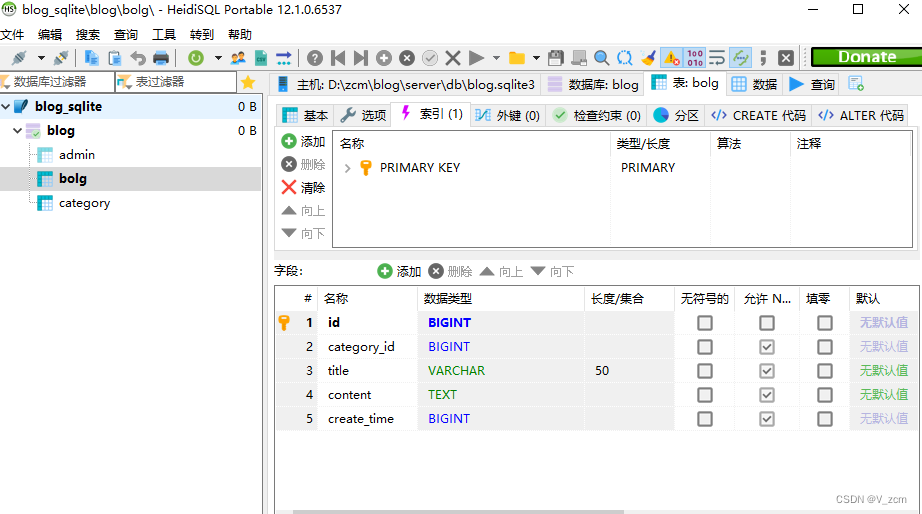Screen dimensions: 922x514
Task: Click the search and replace icon
Action: (624, 58)
